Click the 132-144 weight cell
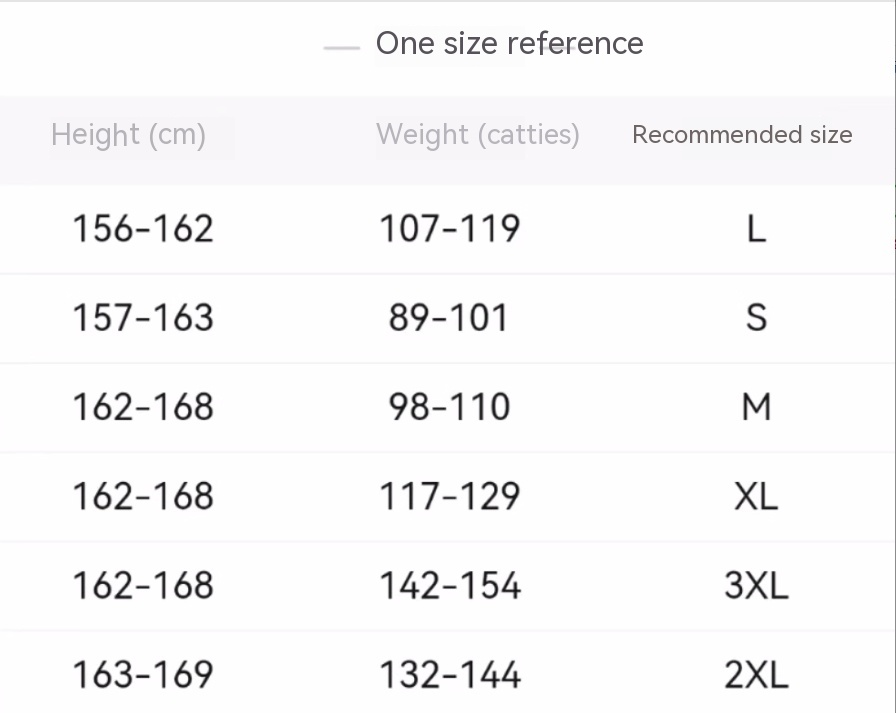 pyautogui.click(x=450, y=675)
